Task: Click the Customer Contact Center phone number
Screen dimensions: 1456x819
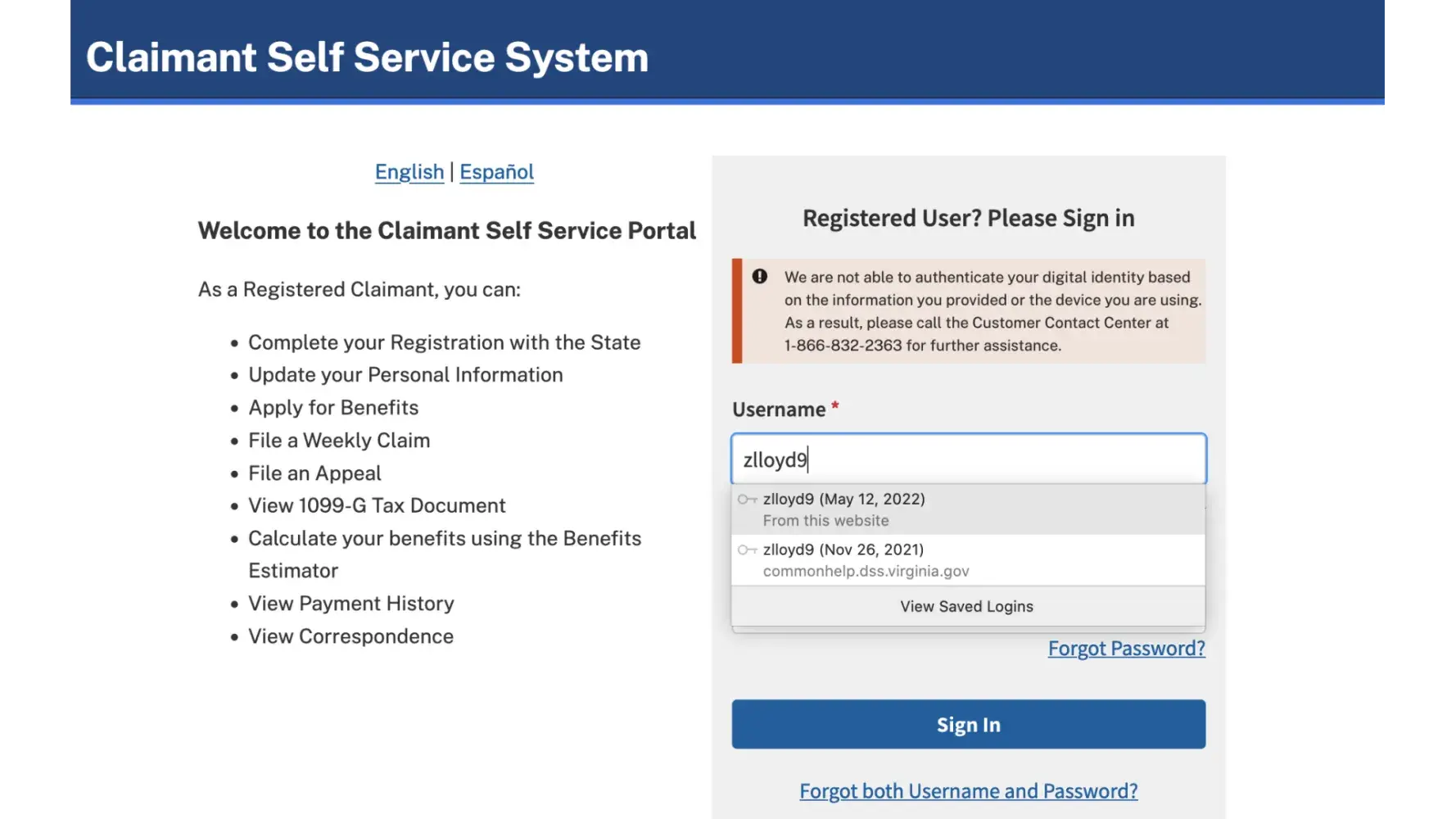Action: [843, 346]
